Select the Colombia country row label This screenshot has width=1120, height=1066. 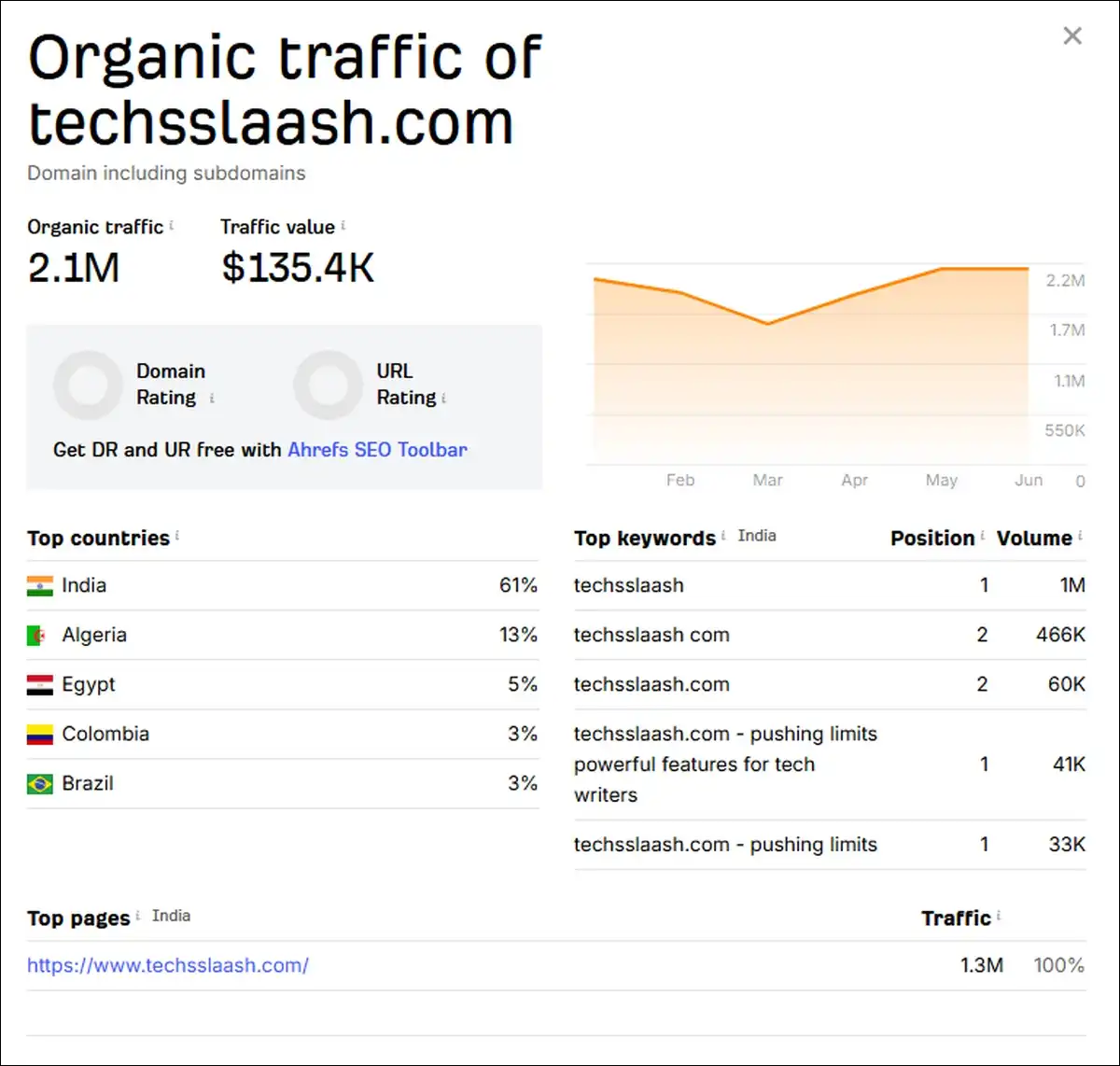pos(105,734)
